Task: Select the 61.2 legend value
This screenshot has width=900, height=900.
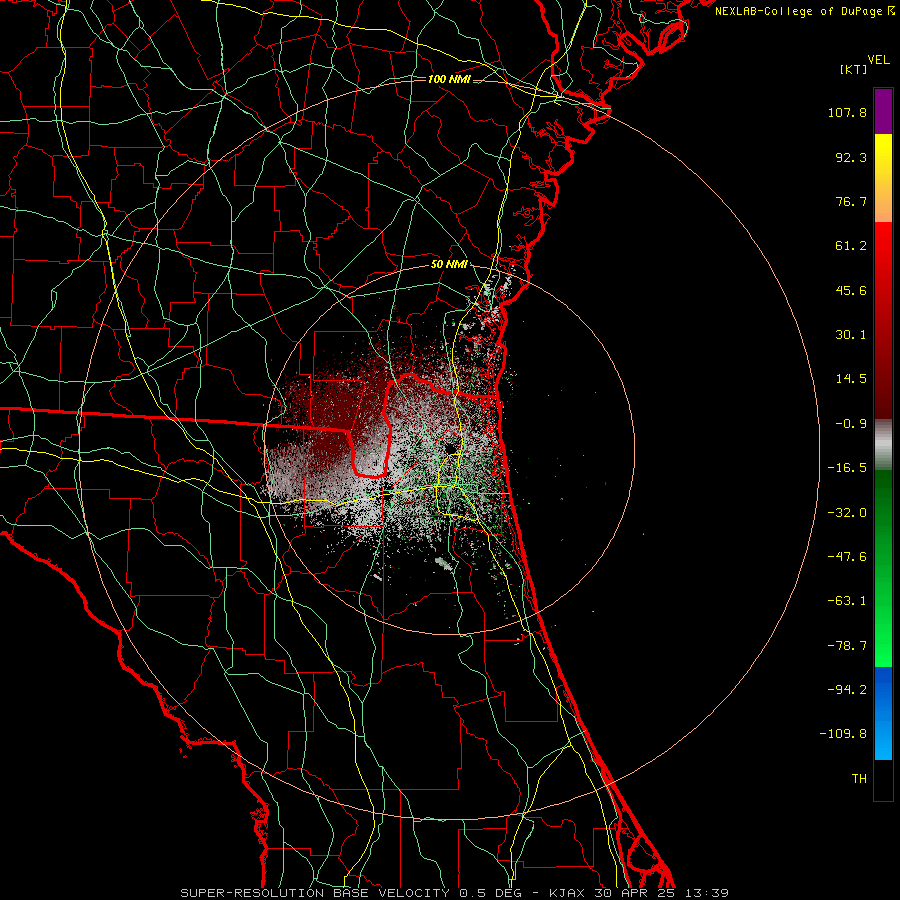Action: [851, 246]
